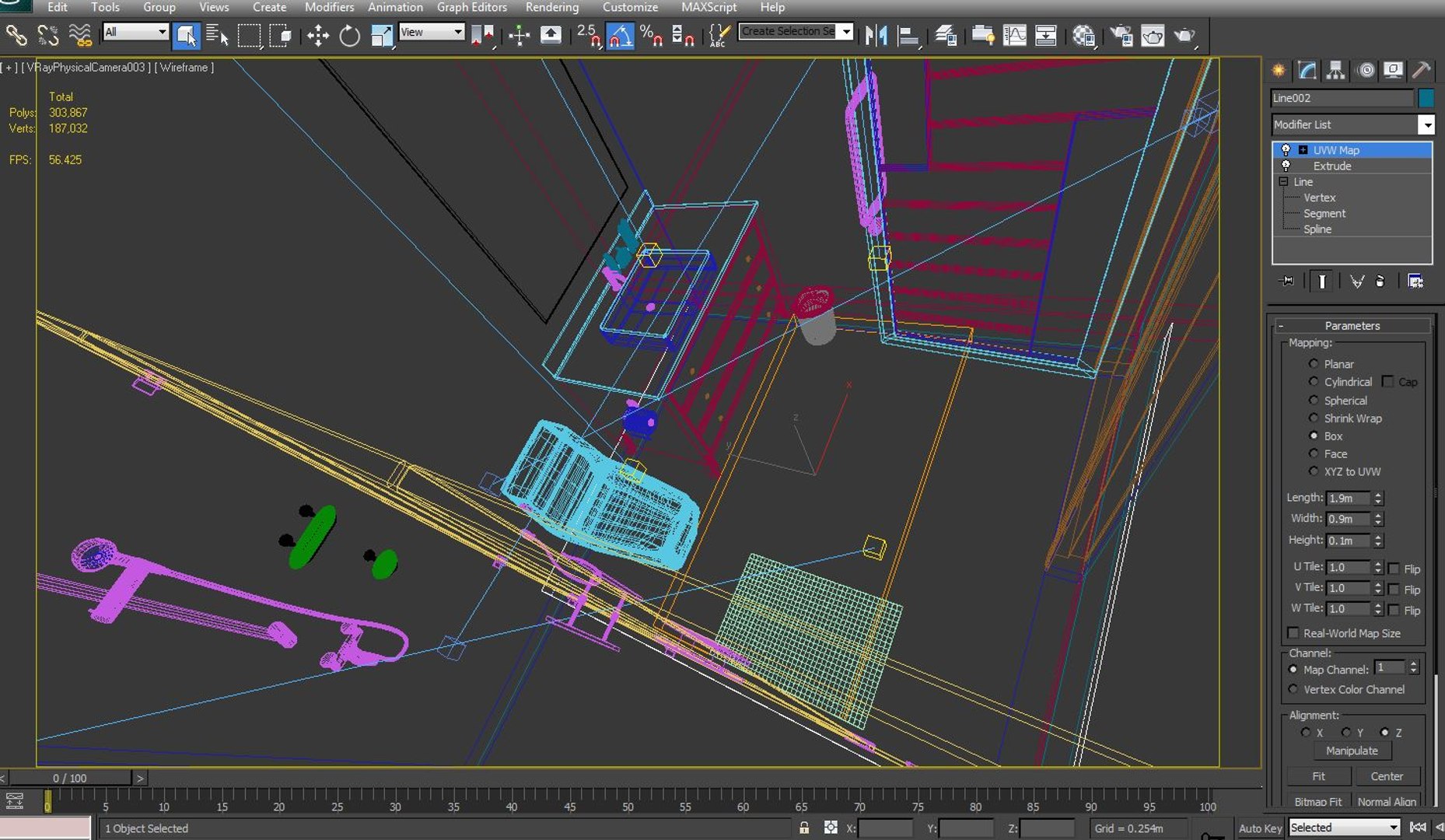
Task: Activate the Select and Rotate tool
Action: click(x=349, y=36)
